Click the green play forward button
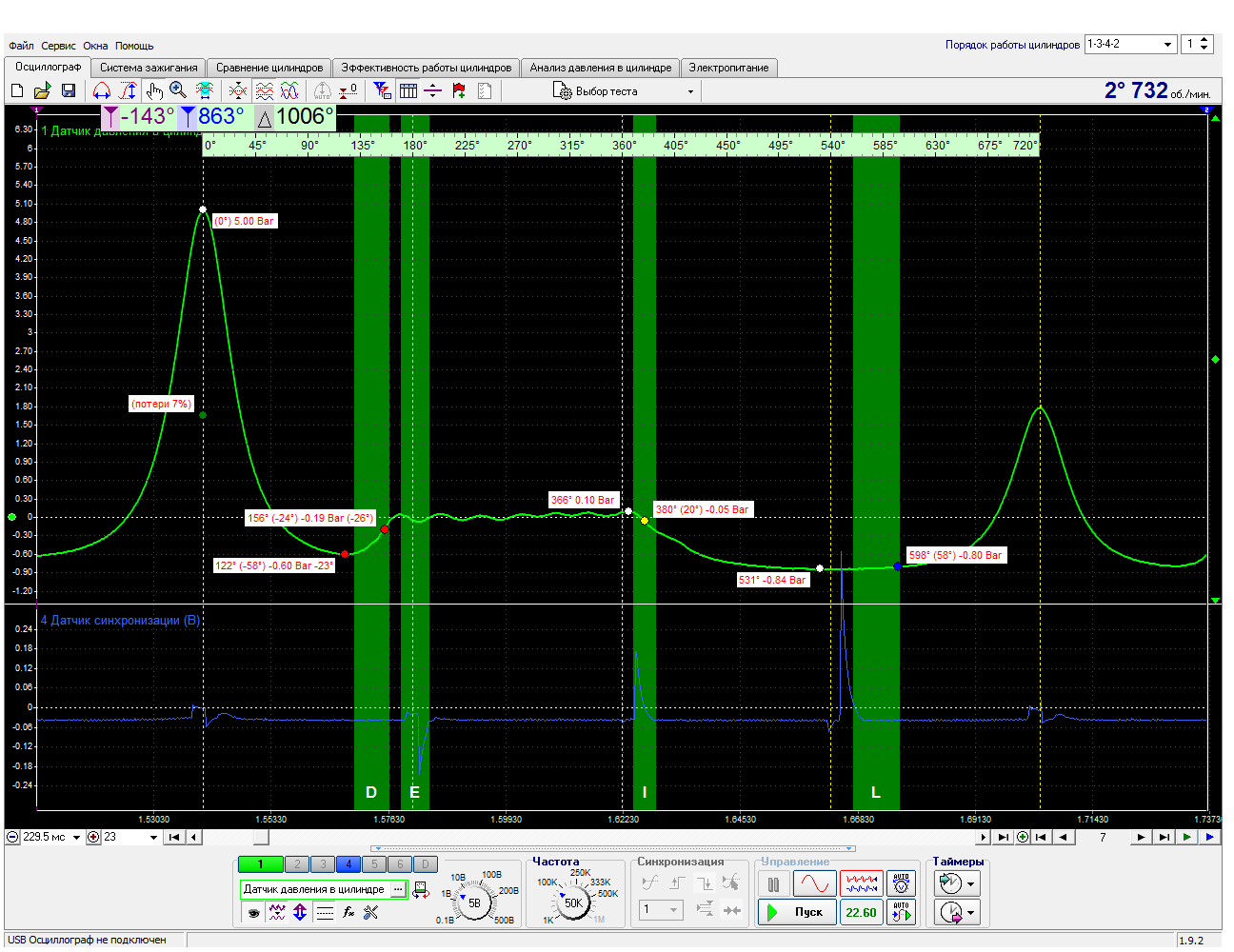1234x952 pixels. click(x=1187, y=838)
